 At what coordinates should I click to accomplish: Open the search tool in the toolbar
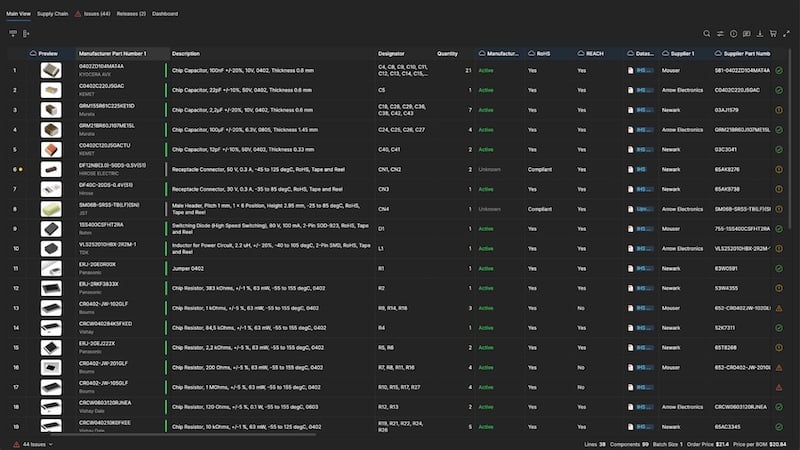coord(706,34)
